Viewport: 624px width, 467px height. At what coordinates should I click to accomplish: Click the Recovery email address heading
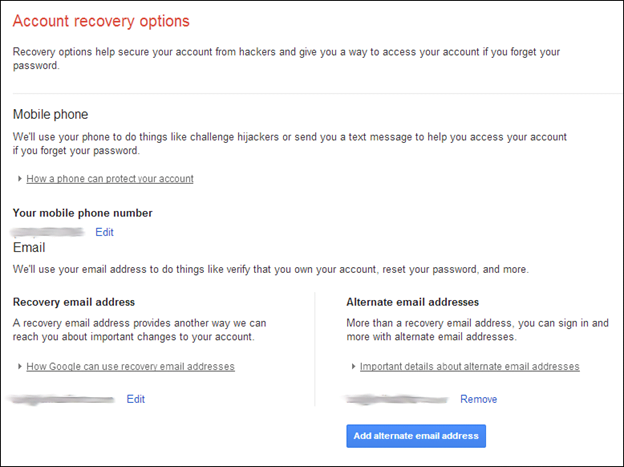point(74,302)
